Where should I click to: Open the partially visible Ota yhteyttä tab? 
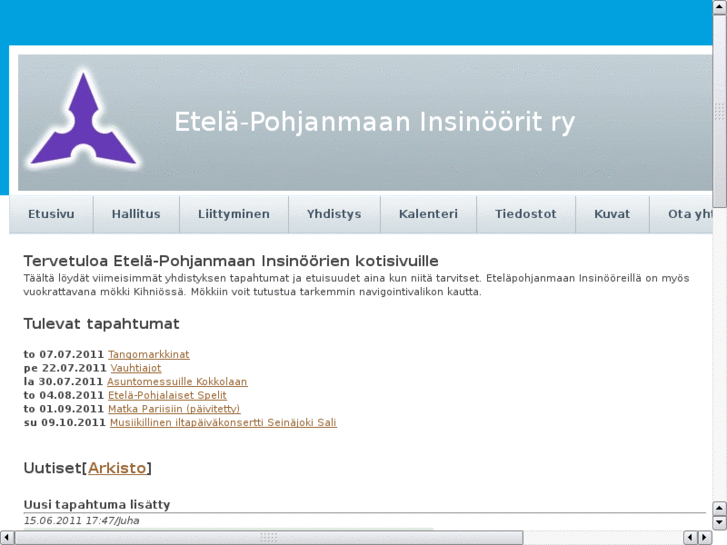tap(681, 214)
